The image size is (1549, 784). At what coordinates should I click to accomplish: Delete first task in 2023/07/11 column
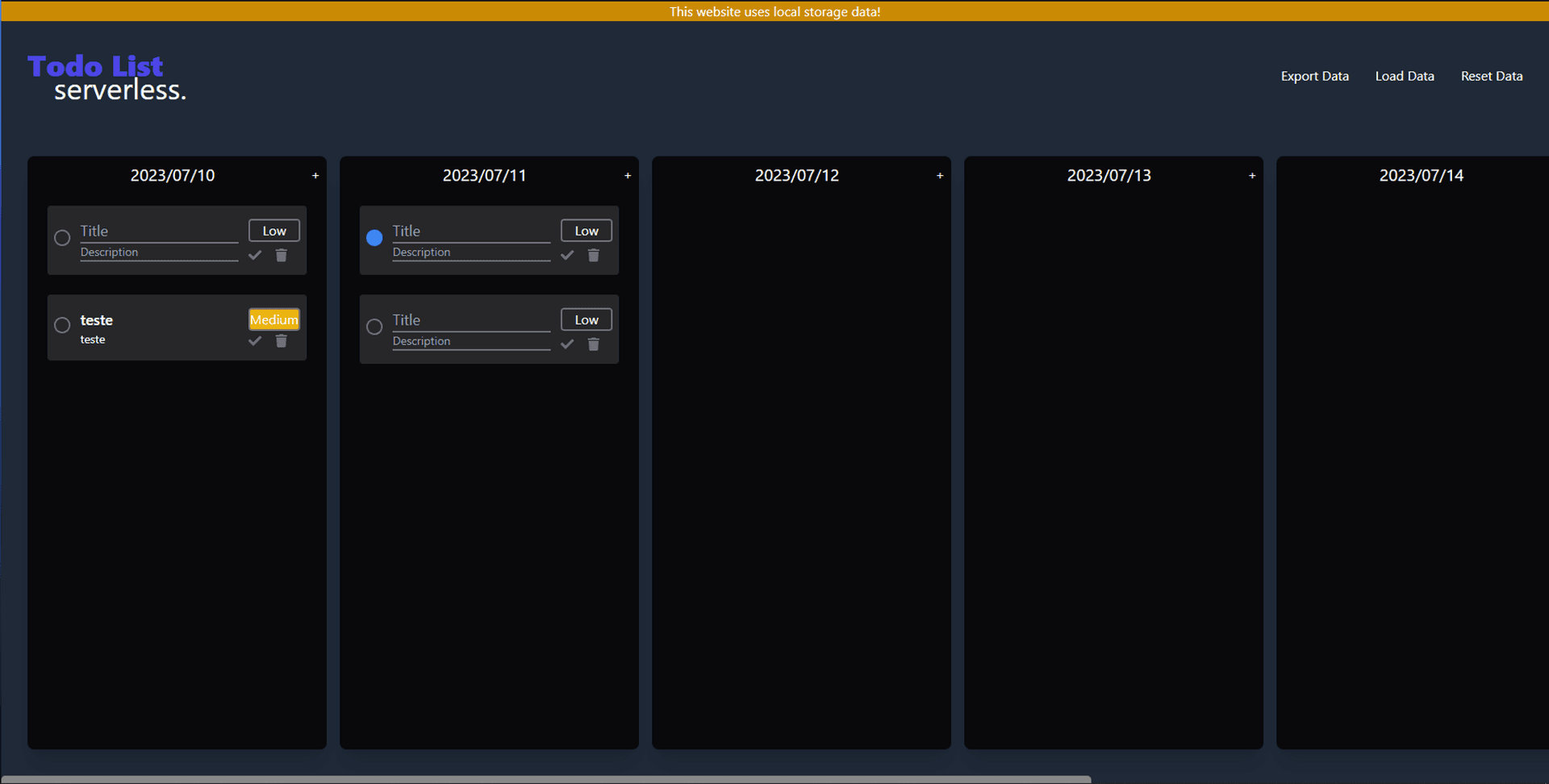click(593, 256)
